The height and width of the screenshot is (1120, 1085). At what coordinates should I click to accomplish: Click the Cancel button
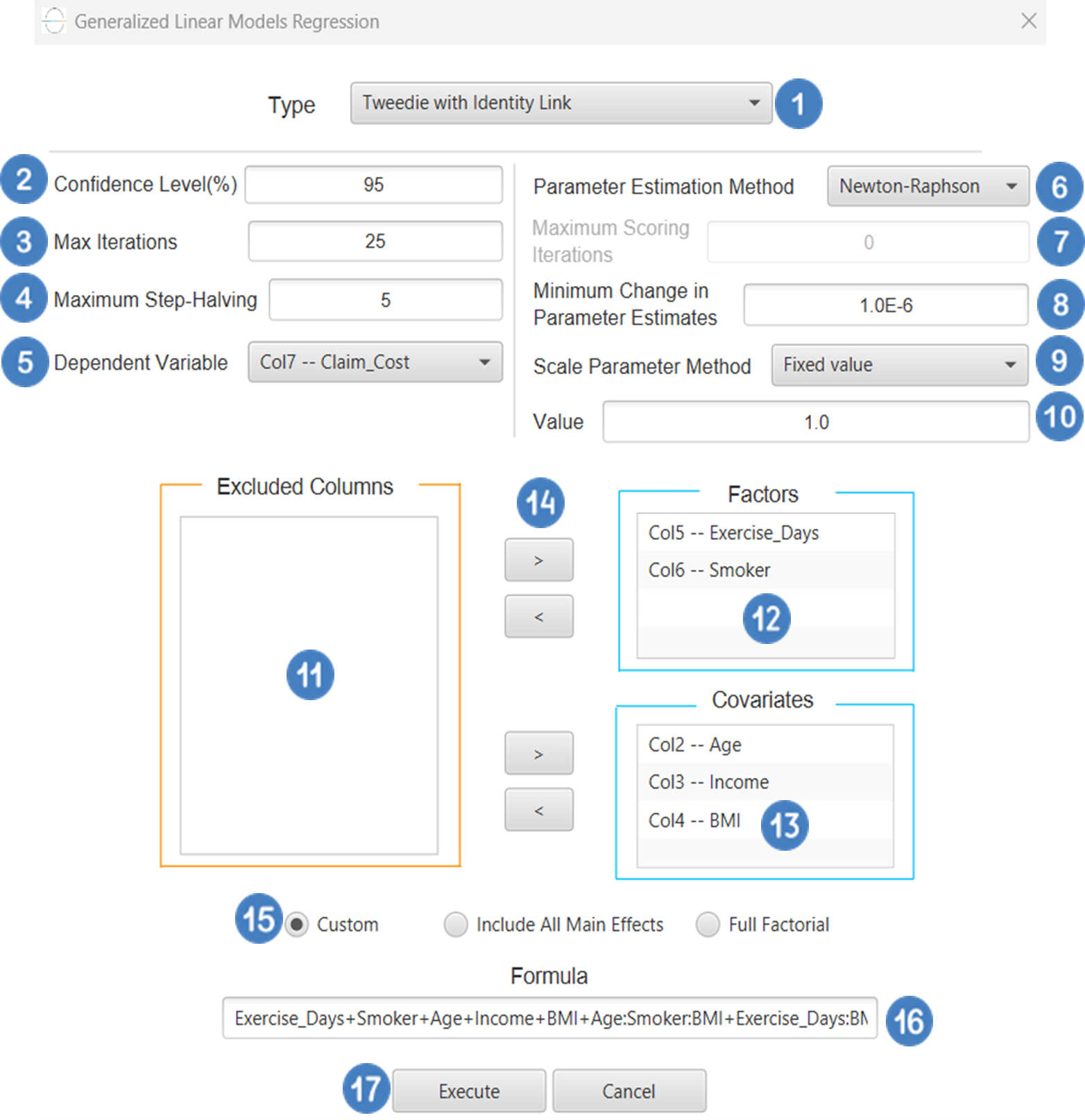pyautogui.click(x=629, y=1091)
